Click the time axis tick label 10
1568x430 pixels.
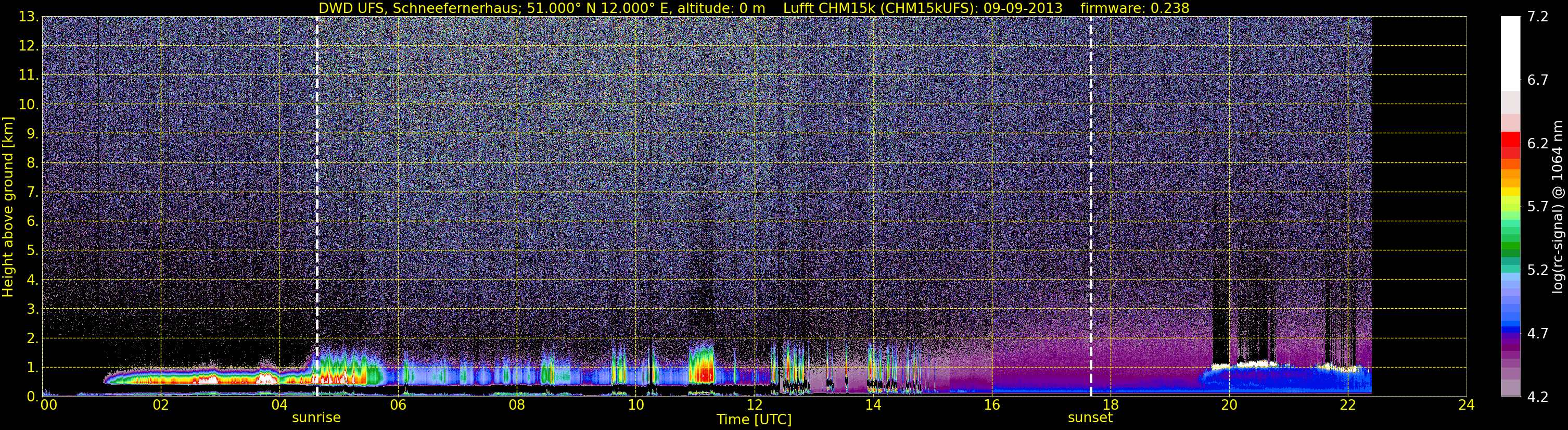coord(635,405)
